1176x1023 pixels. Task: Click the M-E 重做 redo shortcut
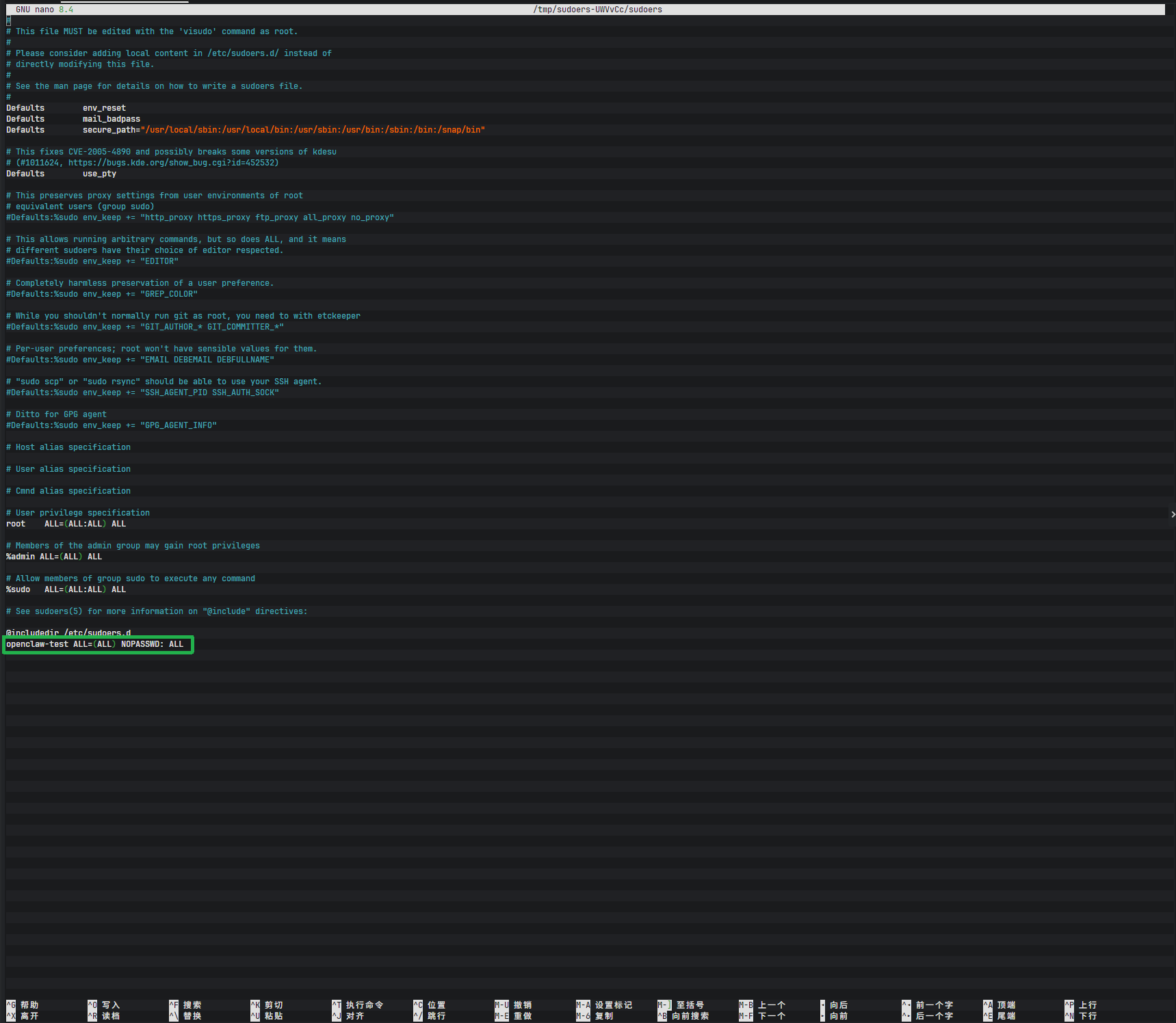(x=513, y=1016)
